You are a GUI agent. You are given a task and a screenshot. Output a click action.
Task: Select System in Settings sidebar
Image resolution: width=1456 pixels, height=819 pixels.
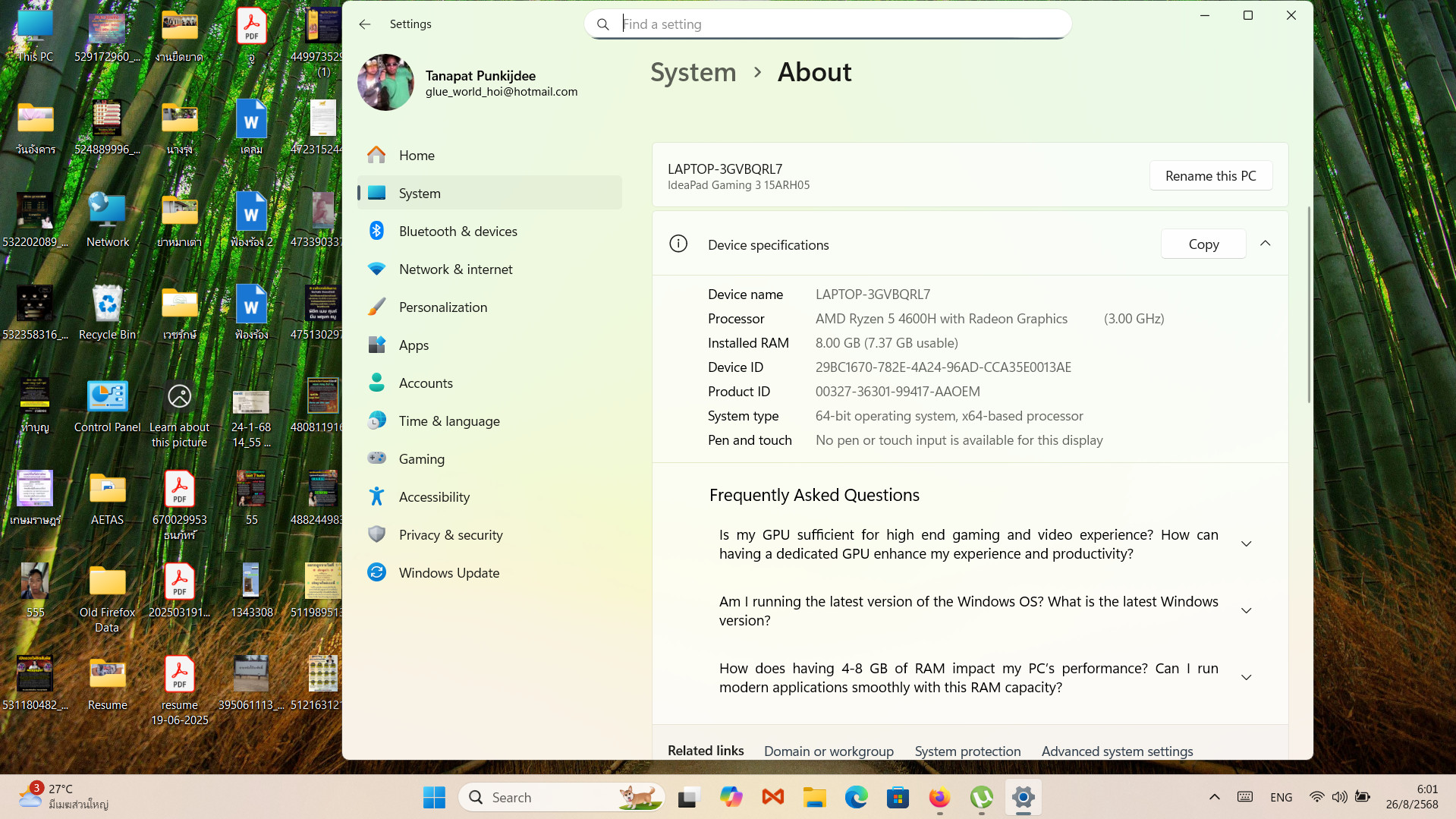(x=489, y=194)
